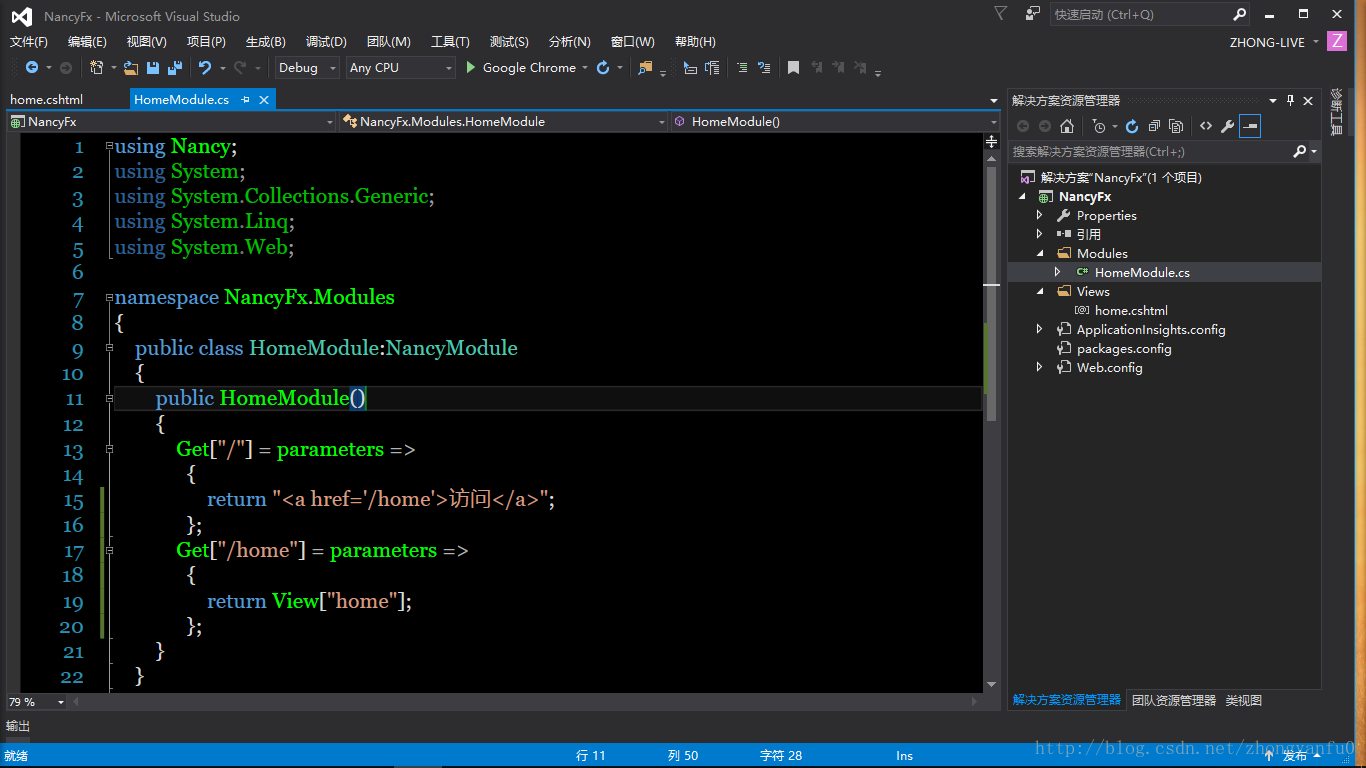Screen dimensions: 1366x768
Task: Save the current file with Save icon
Action: (153, 68)
